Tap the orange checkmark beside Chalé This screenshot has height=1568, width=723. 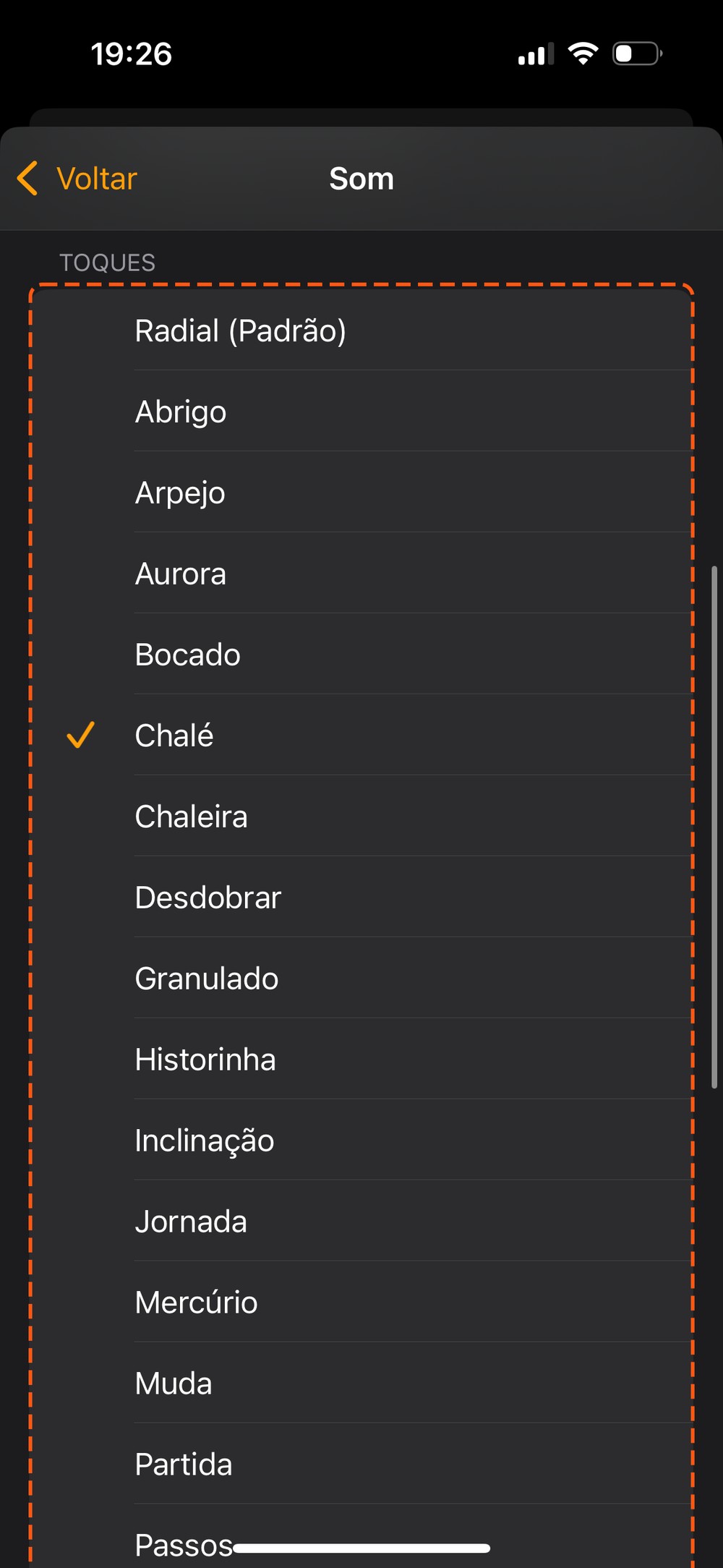click(80, 735)
